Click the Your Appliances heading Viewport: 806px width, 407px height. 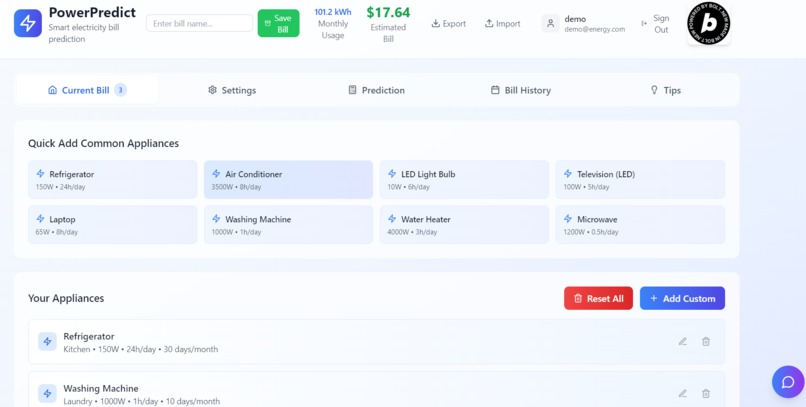click(66, 298)
